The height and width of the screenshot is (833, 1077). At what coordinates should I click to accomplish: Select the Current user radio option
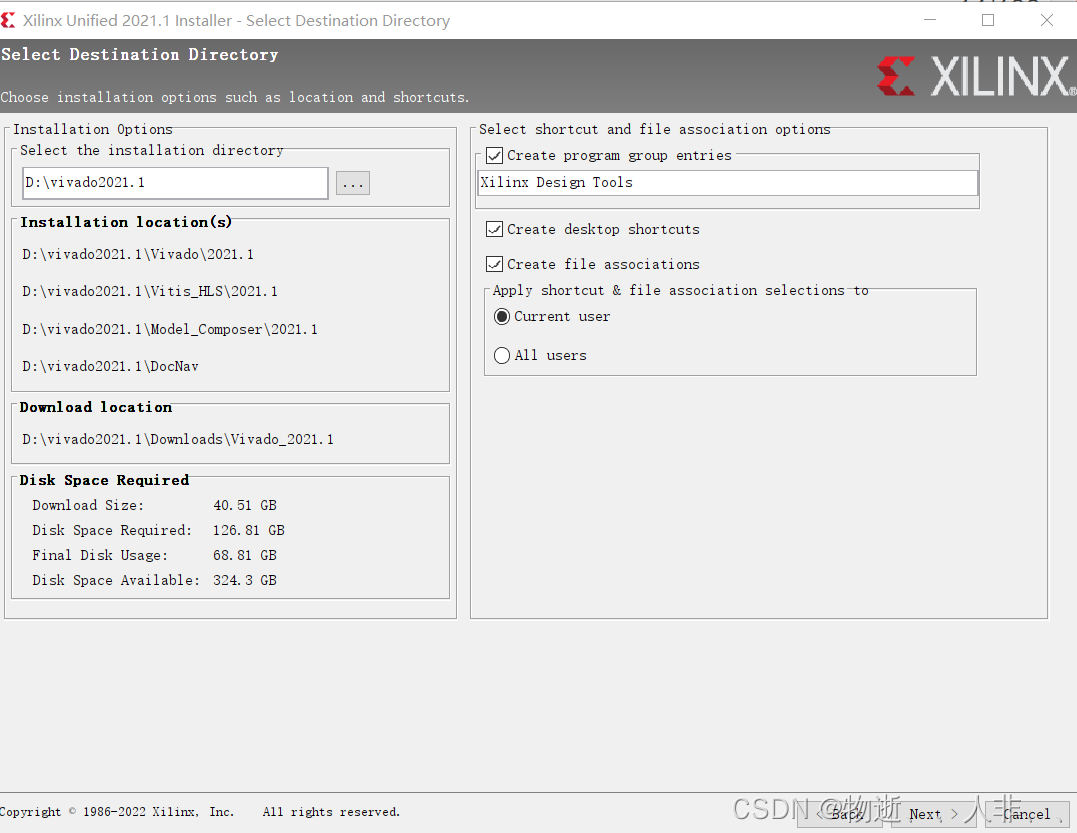point(502,317)
